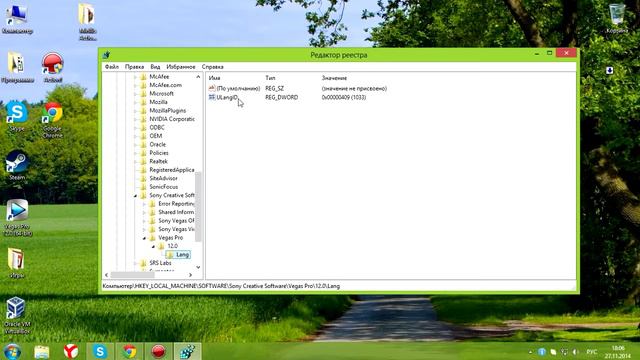Click the tree horizontal scroll left arrow
This screenshot has height=360, width=640.
tap(107, 275)
